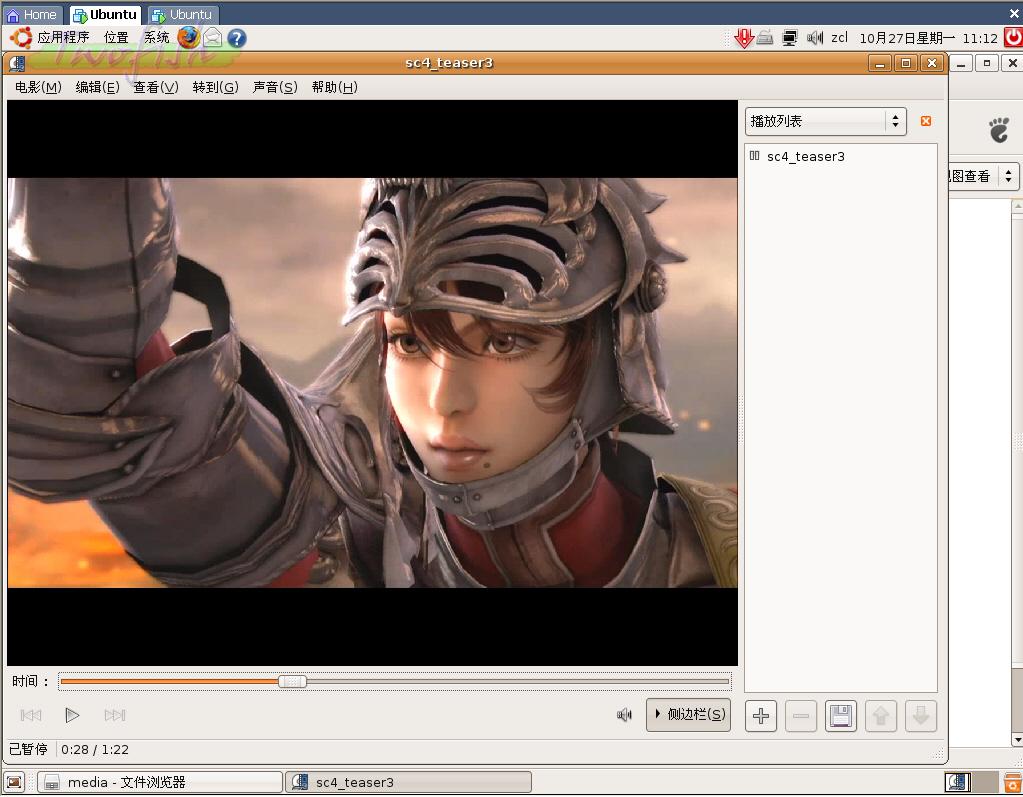Click the printer tray icon
Image resolution: width=1023 pixels, height=797 pixels.
[765, 38]
